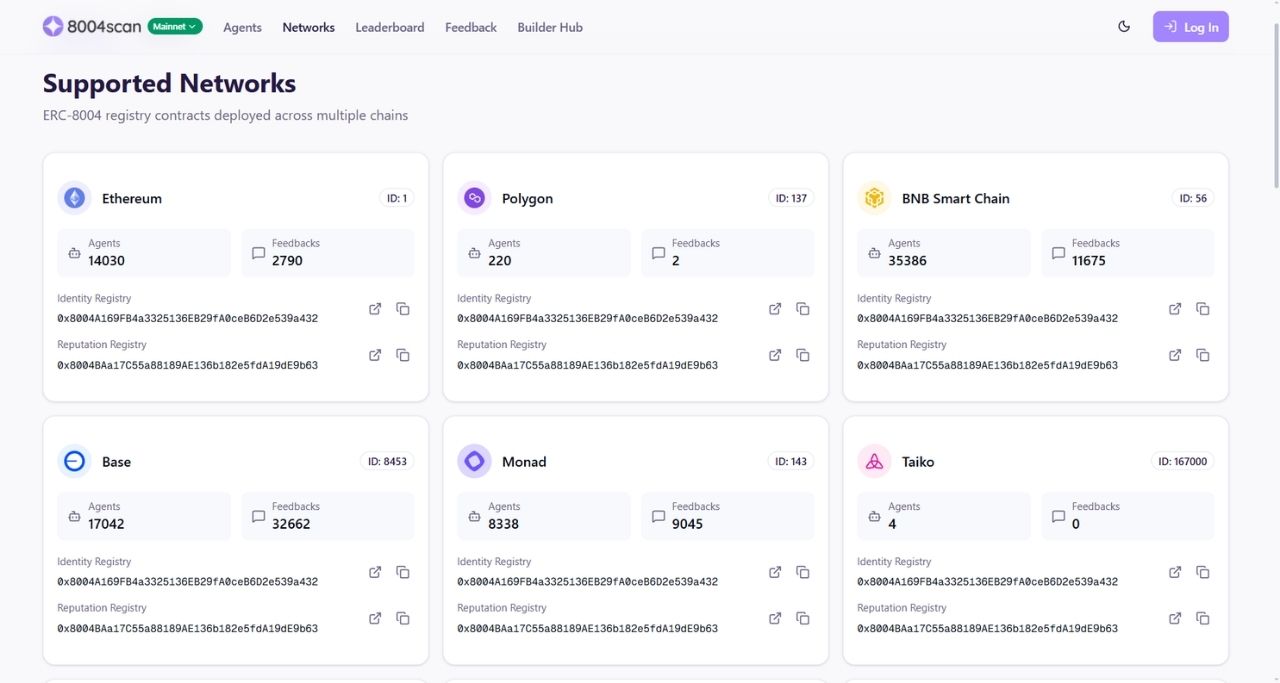
Task: Click the 8004scan logo
Action: point(92,27)
